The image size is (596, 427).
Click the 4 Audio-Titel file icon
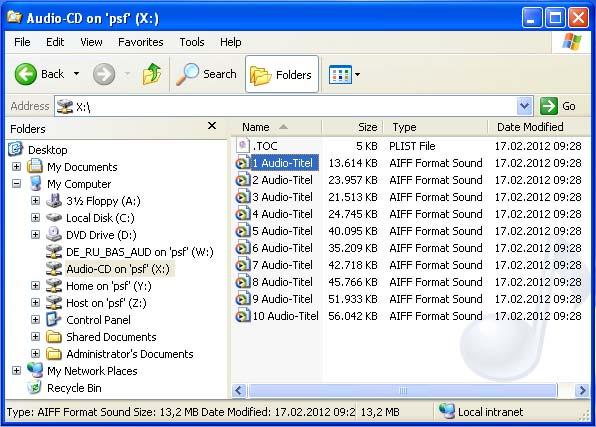click(243, 214)
